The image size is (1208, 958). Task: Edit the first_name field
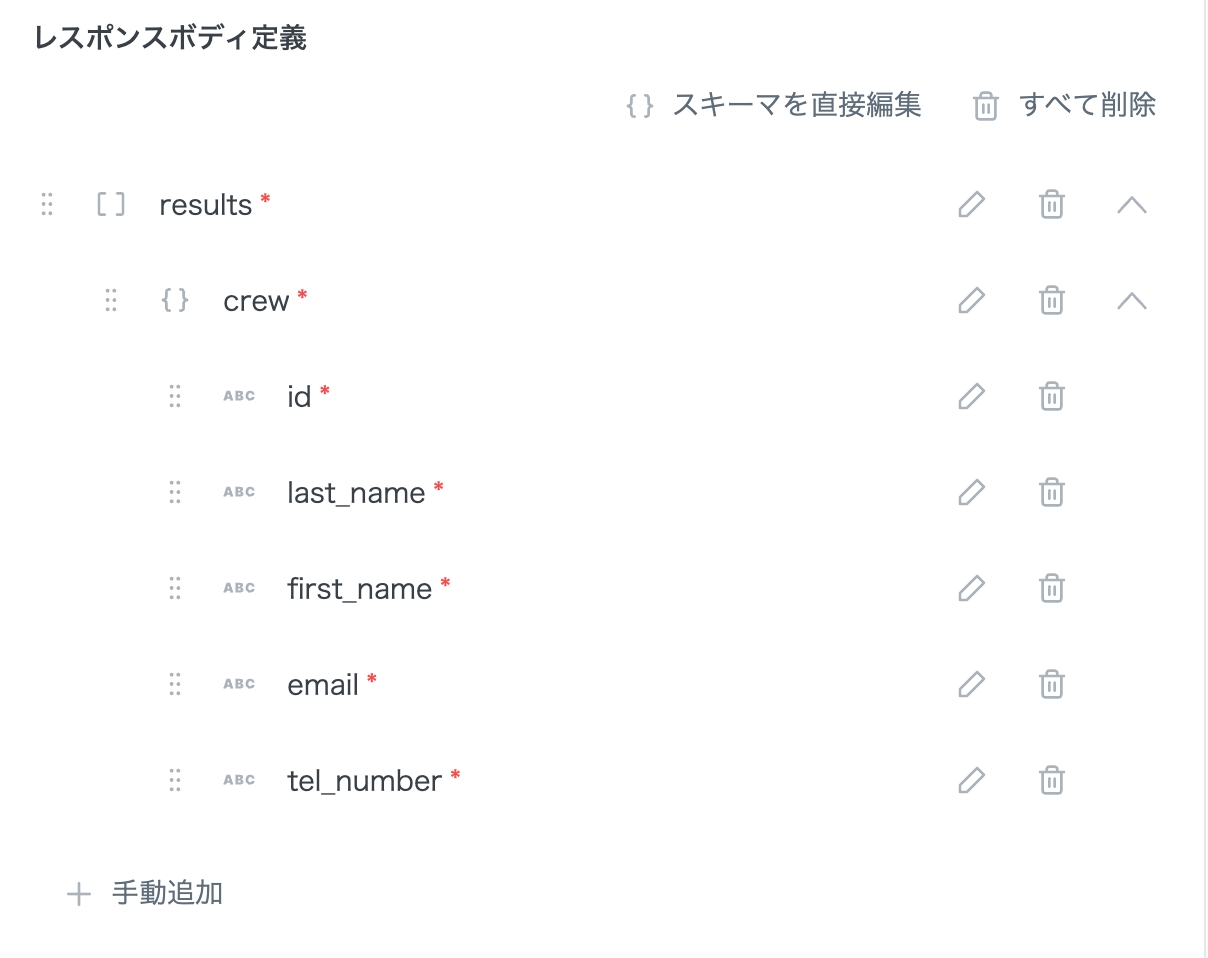pos(971,589)
